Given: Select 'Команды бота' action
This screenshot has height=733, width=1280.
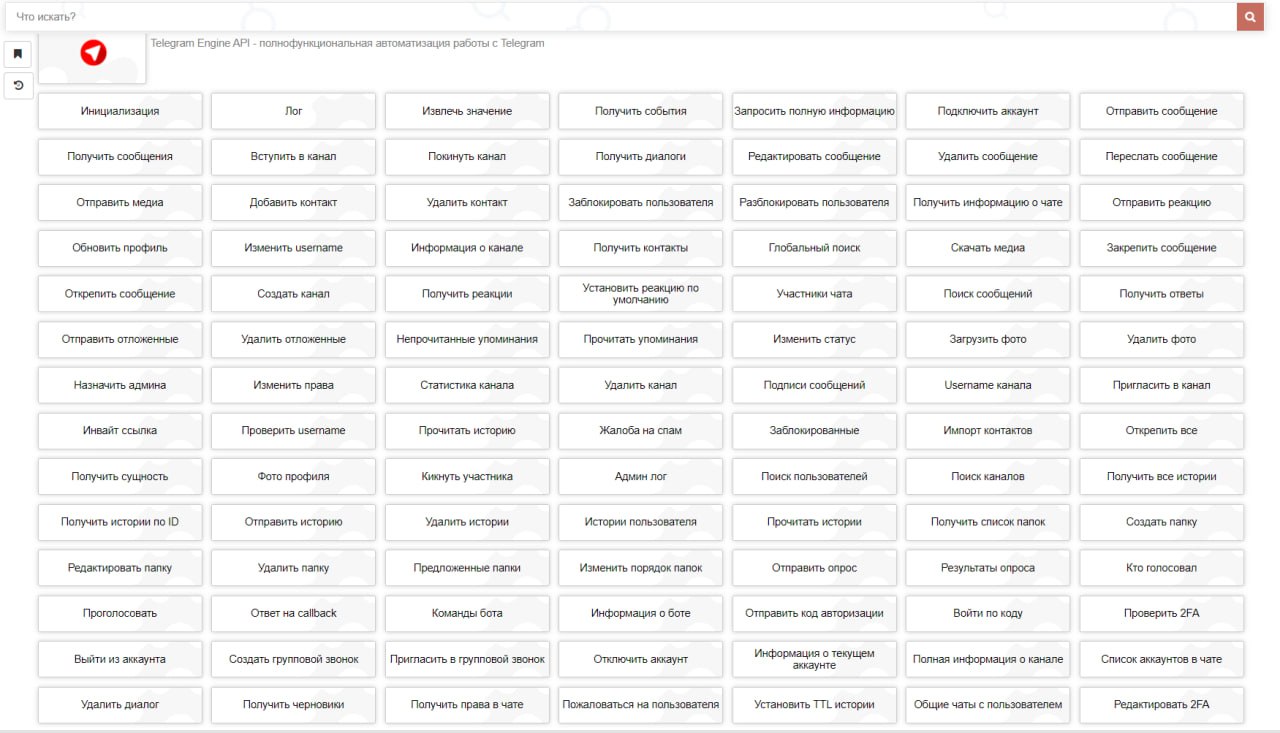Looking at the screenshot, I should pyautogui.click(x=467, y=614).
